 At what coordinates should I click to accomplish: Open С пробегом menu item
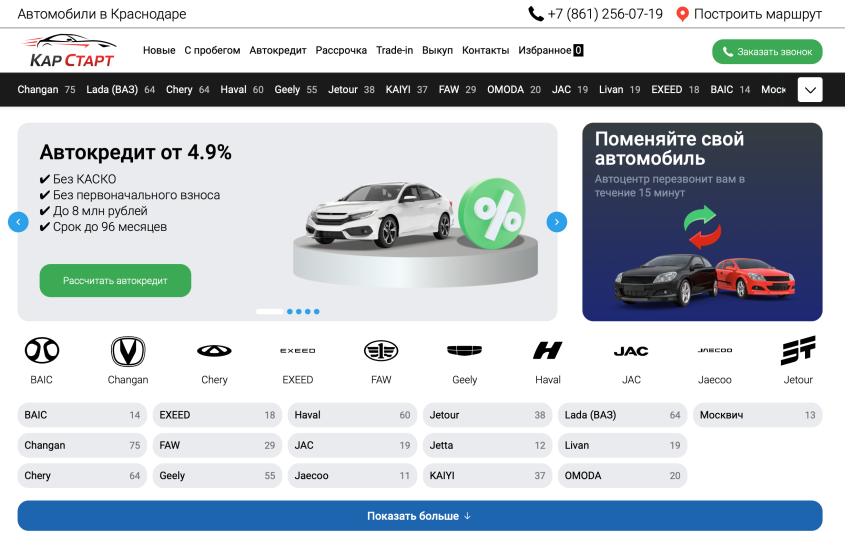[212, 50]
